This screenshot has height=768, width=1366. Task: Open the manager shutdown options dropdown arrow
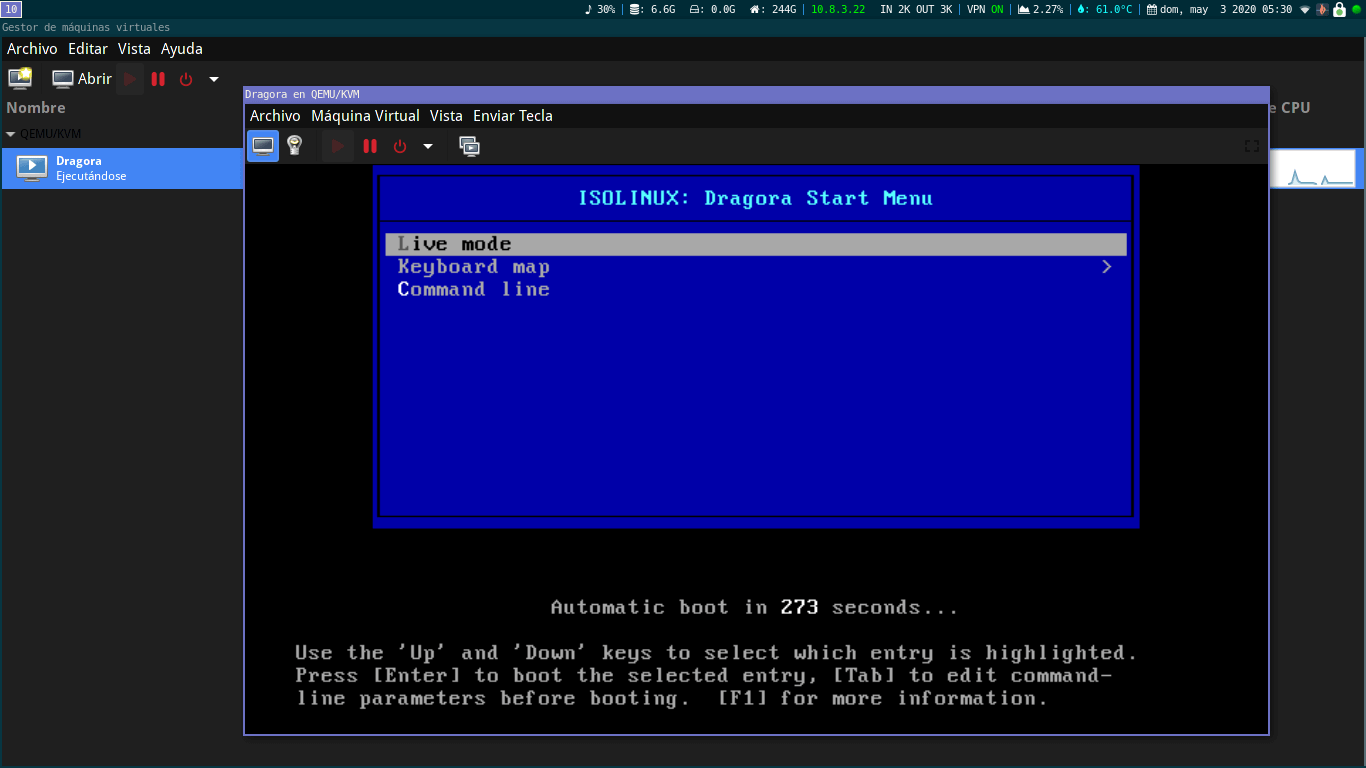click(x=213, y=78)
